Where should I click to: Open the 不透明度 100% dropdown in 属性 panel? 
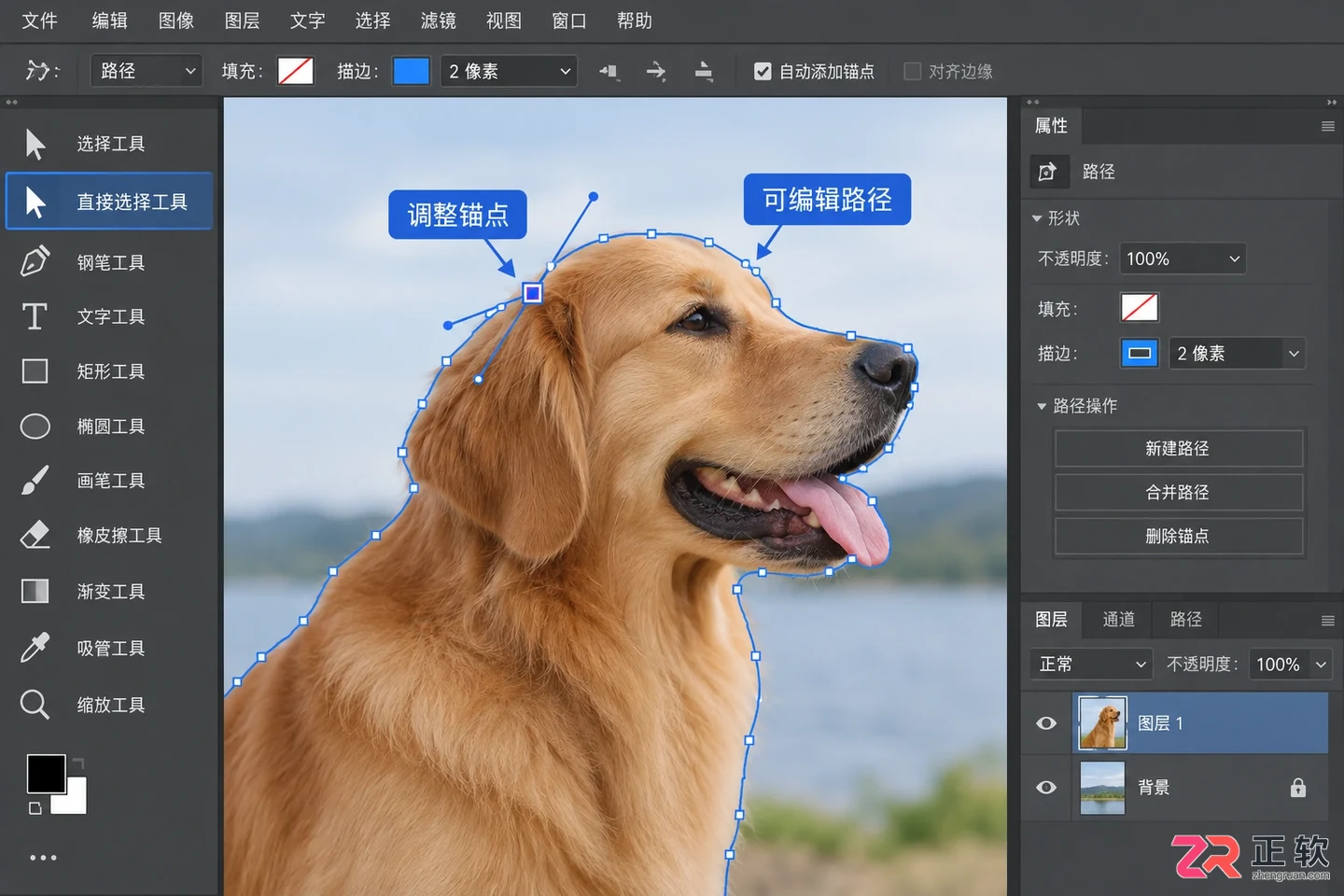coord(1183,259)
